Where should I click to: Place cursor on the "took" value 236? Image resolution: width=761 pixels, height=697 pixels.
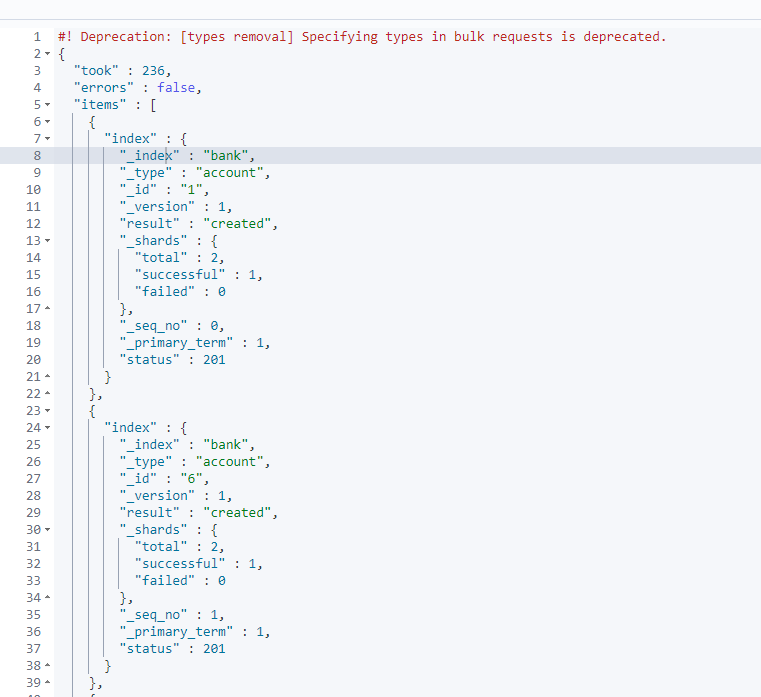(153, 71)
